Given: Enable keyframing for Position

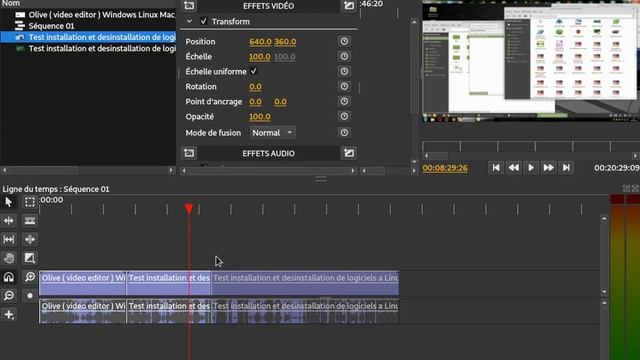Looking at the screenshot, I should 344,41.
